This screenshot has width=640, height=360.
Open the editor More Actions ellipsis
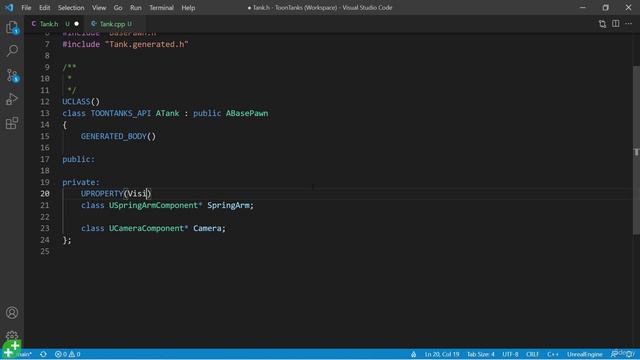point(629,24)
